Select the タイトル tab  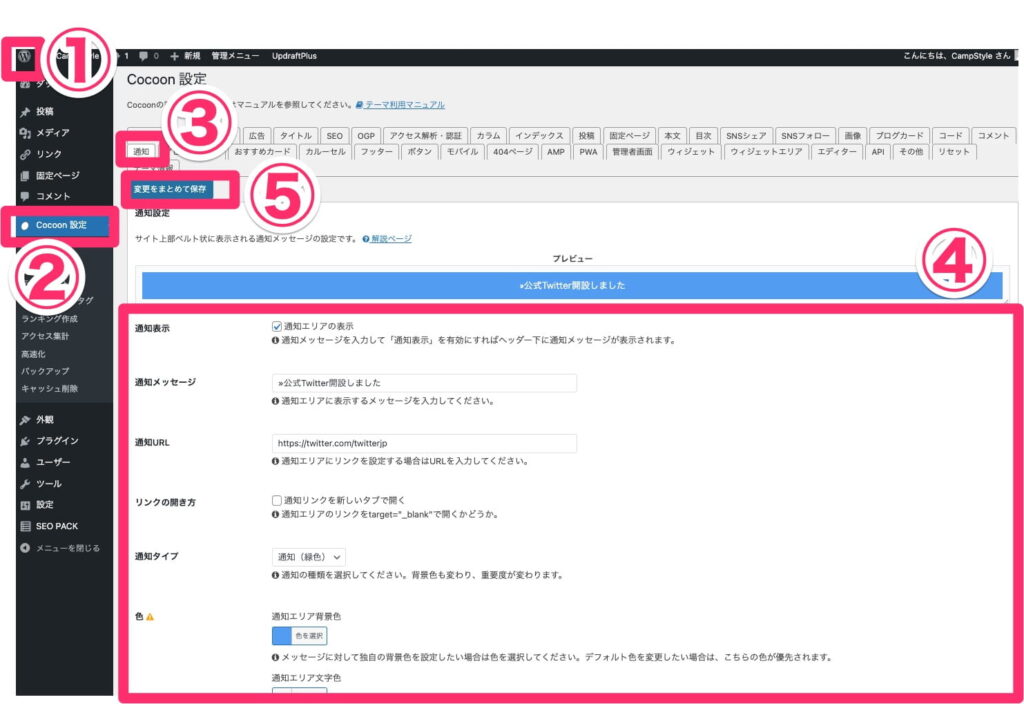pyautogui.click(x=296, y=136)
